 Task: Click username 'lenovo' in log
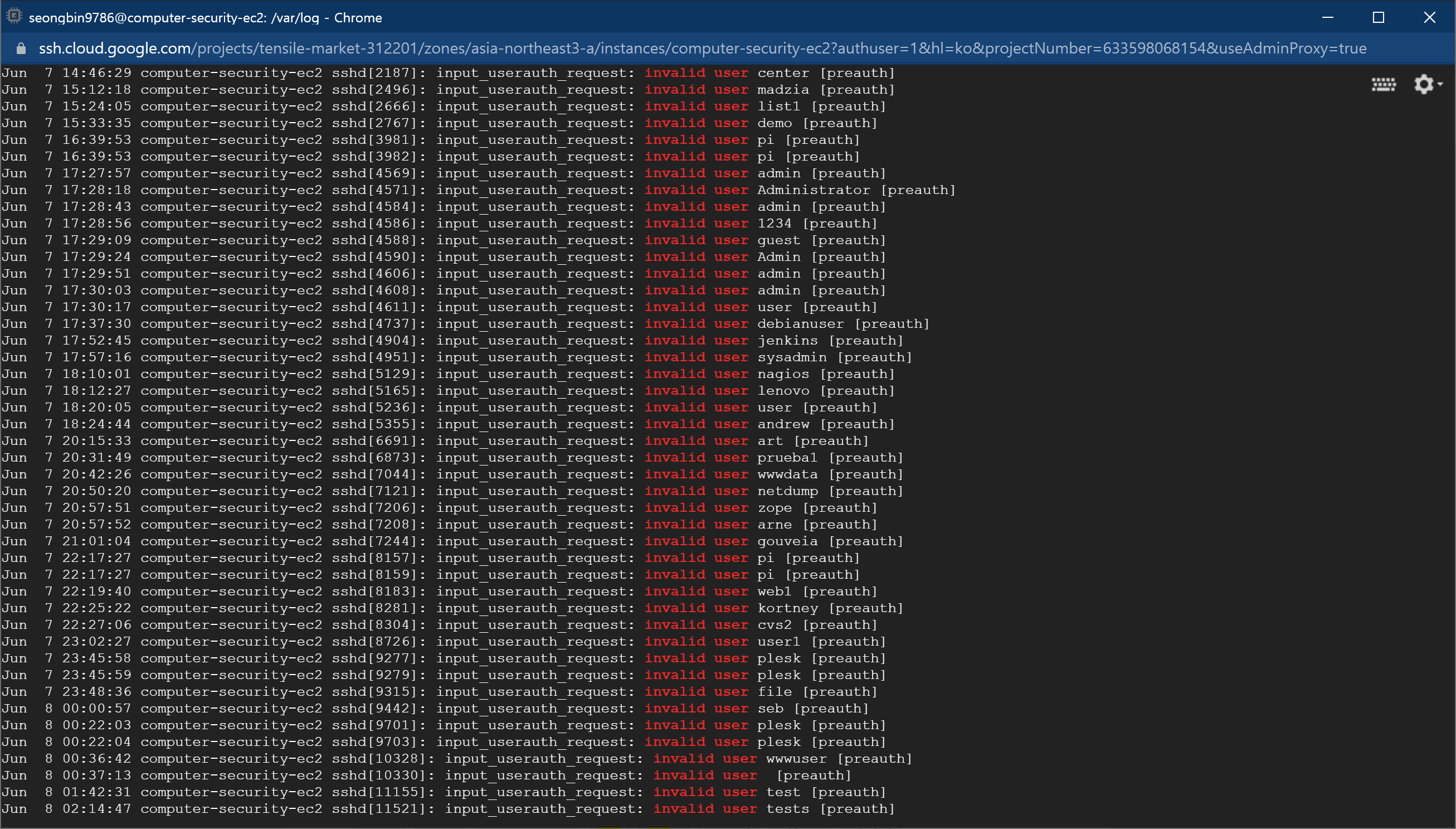point(783,391)
